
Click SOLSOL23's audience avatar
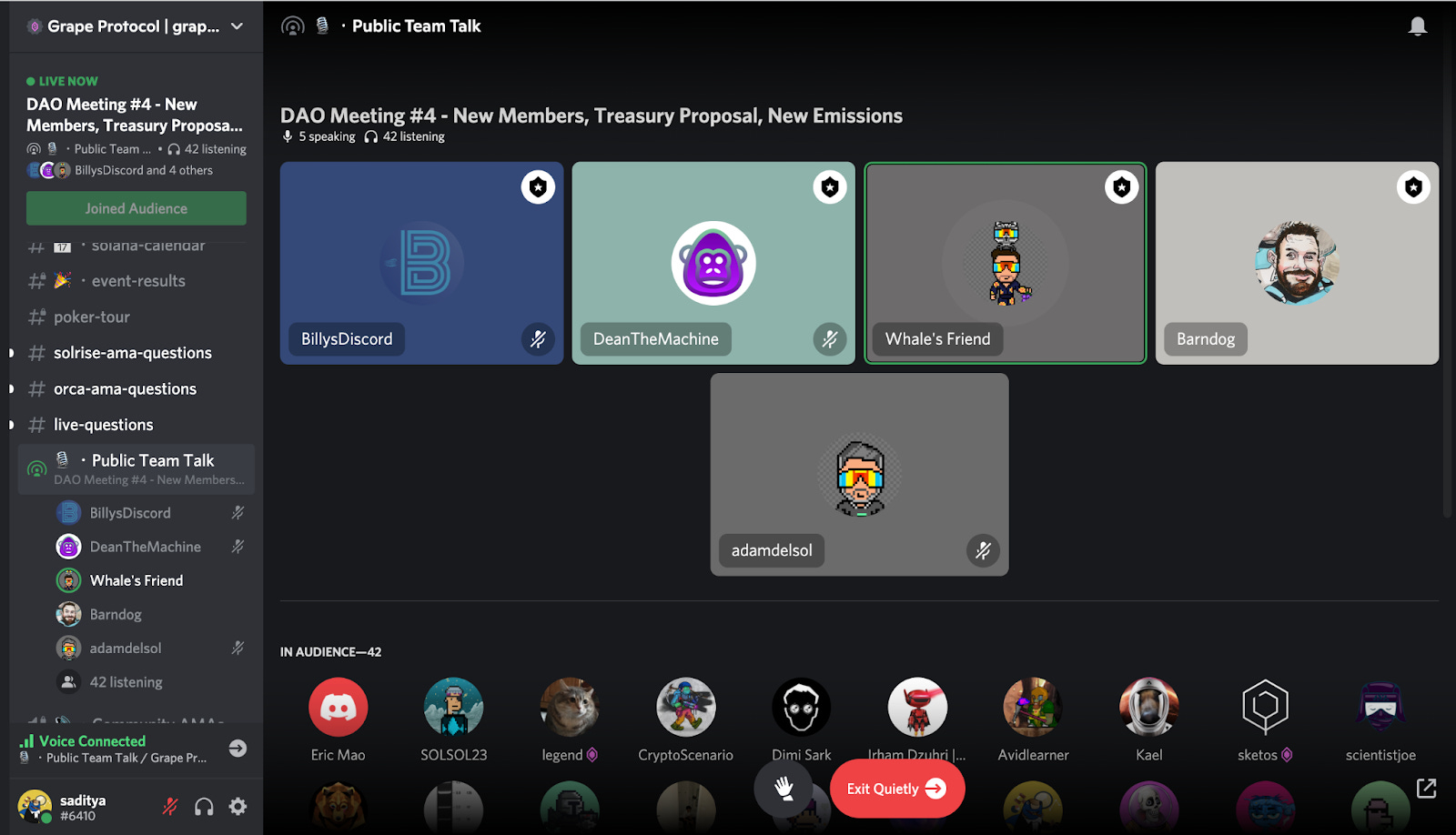click(x=454, y=707)
